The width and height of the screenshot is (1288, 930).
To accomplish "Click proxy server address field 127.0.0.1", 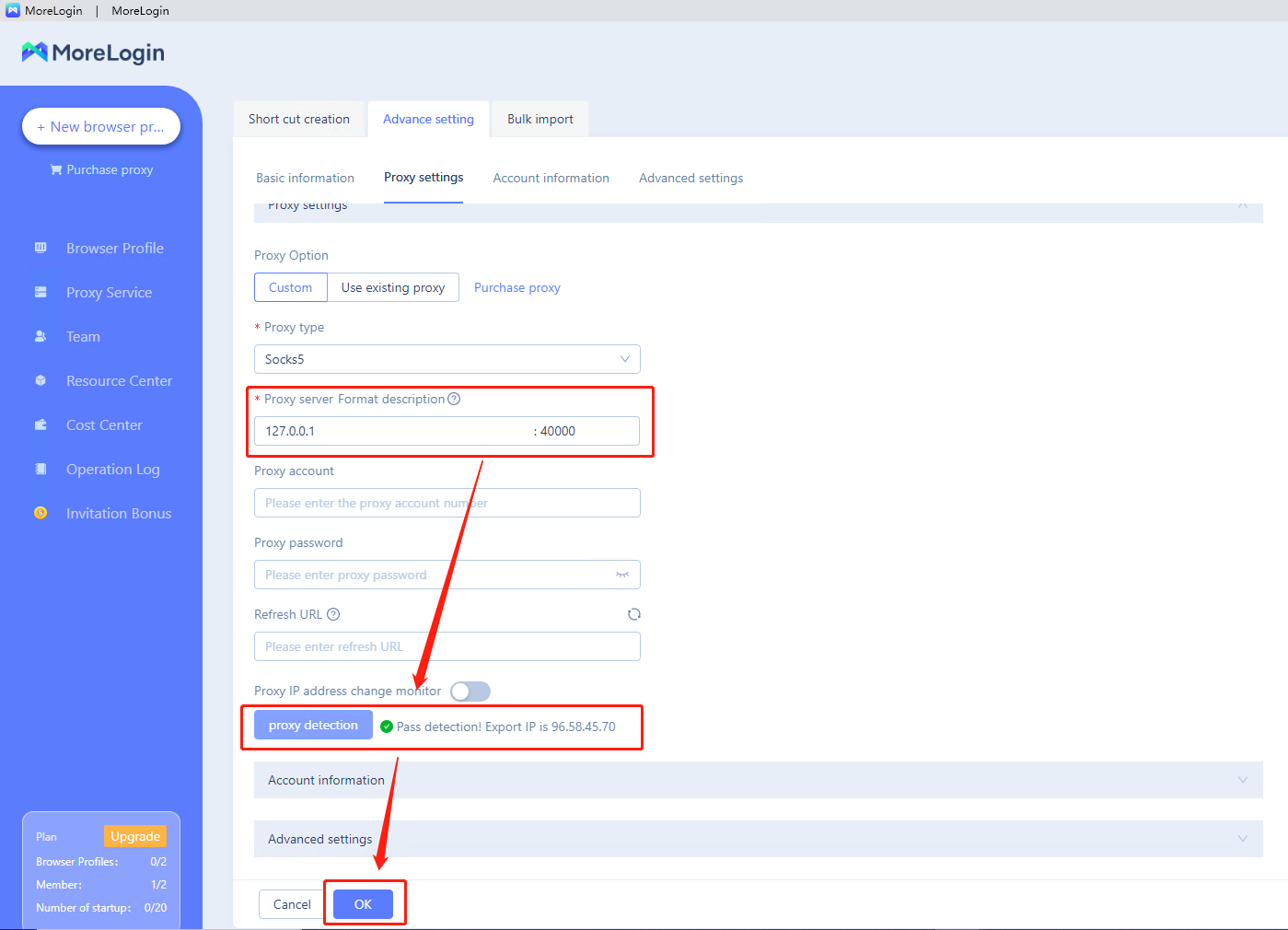I will tap(392, 431).
